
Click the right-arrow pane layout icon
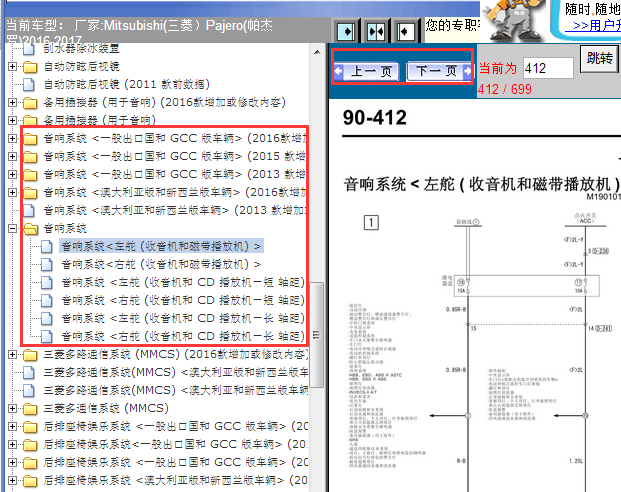(x=346, y=31)
